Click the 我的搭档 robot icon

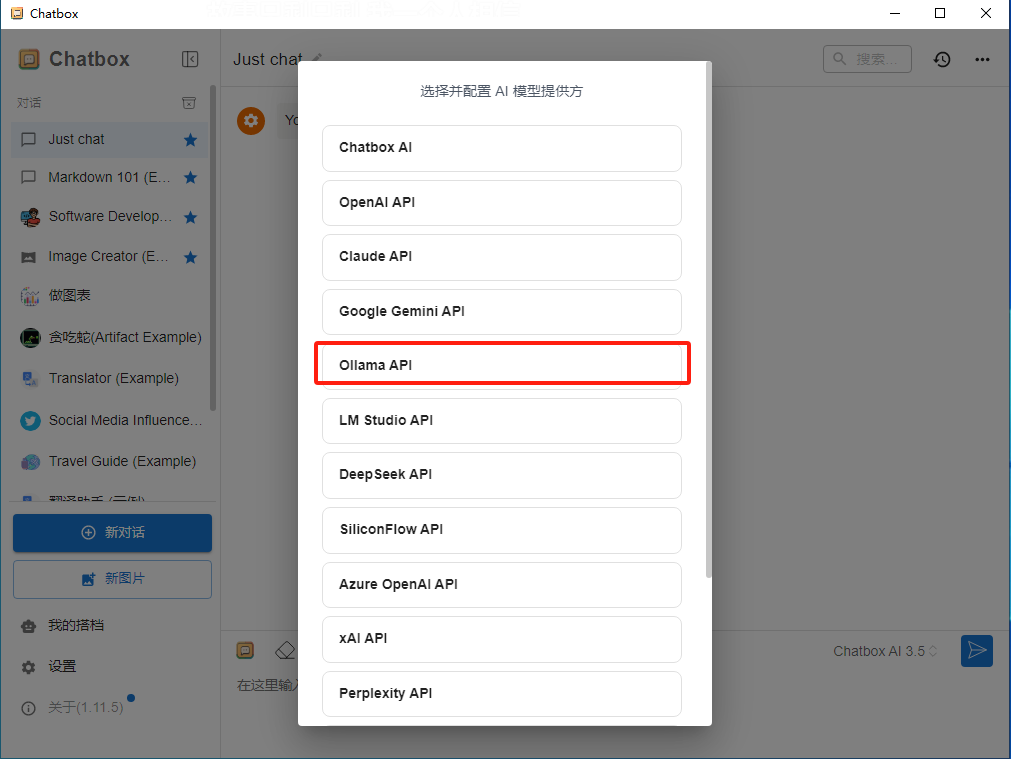click(x=28, y=626)
